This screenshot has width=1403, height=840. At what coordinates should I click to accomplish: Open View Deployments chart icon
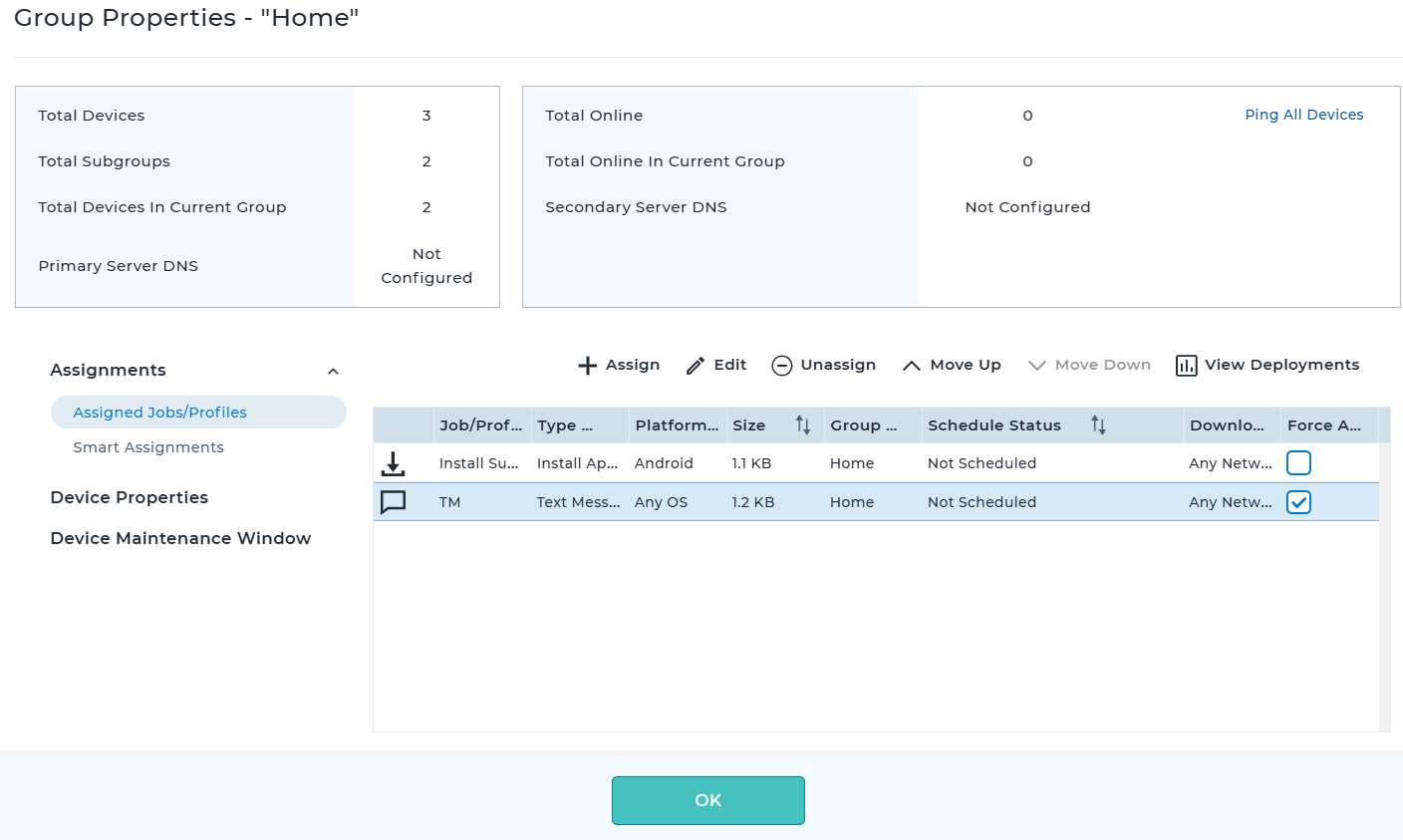pos(1186,366)
